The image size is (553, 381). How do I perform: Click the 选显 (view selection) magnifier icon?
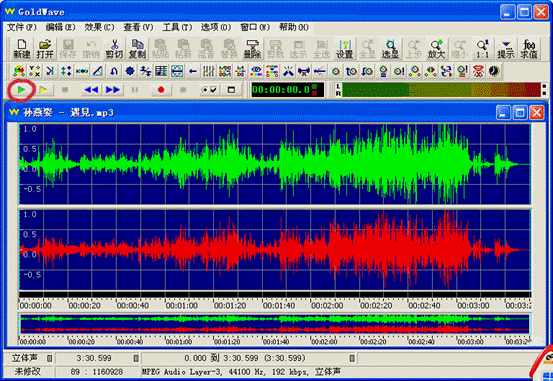(390, 49)
